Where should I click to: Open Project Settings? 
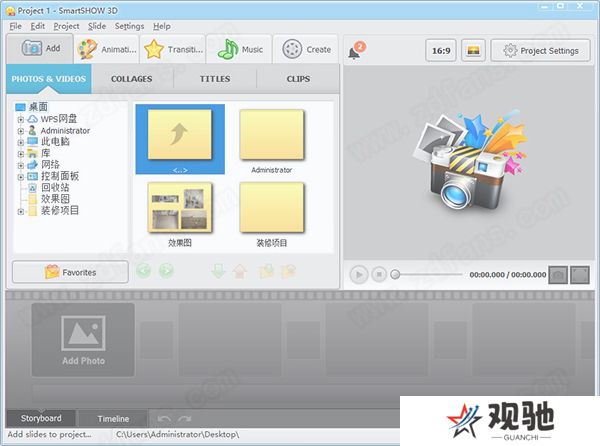point(541,50)
